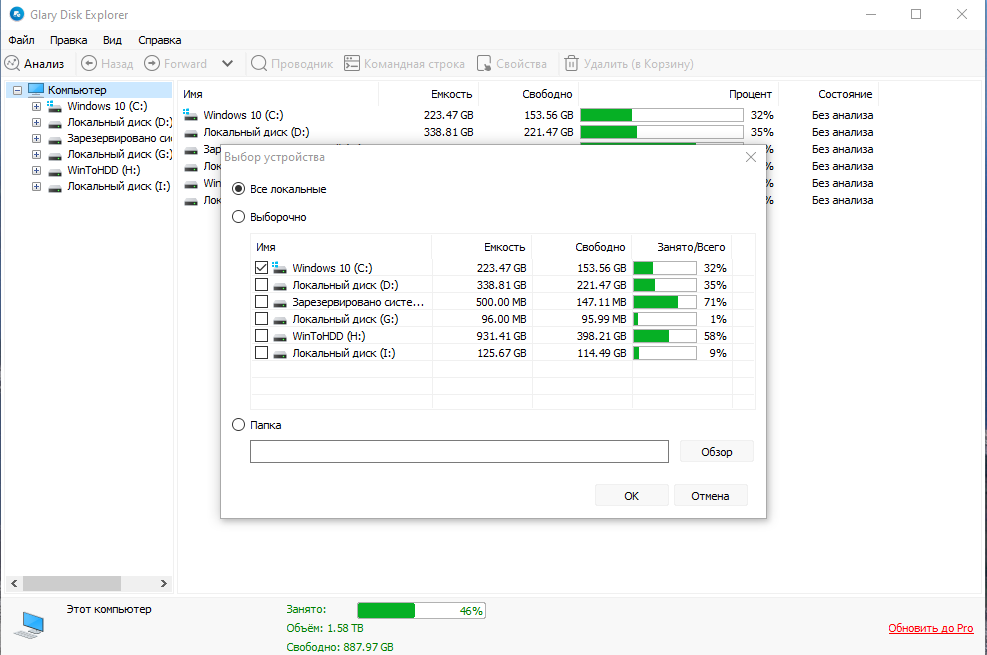The image size is (987, 655).
Task: Click the Компьютер monitor icon in tree
Action: pyautogui.click(x=37, y=89)
